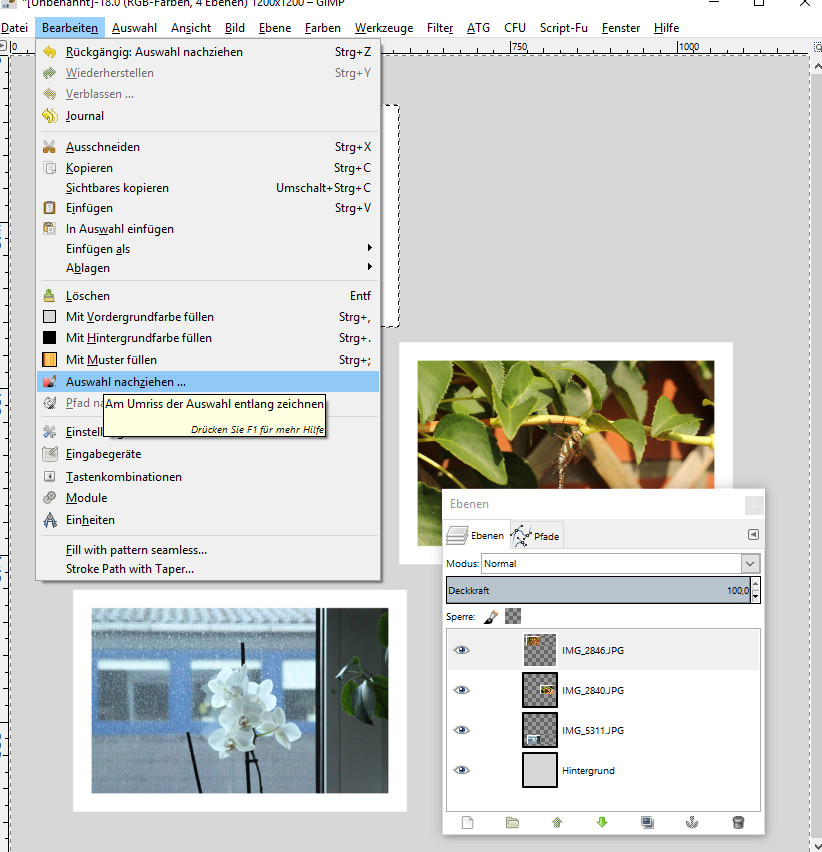This screenshot has height=852, width=822.
Task: Switch to the Pfade tab
Action: (536, 537)
